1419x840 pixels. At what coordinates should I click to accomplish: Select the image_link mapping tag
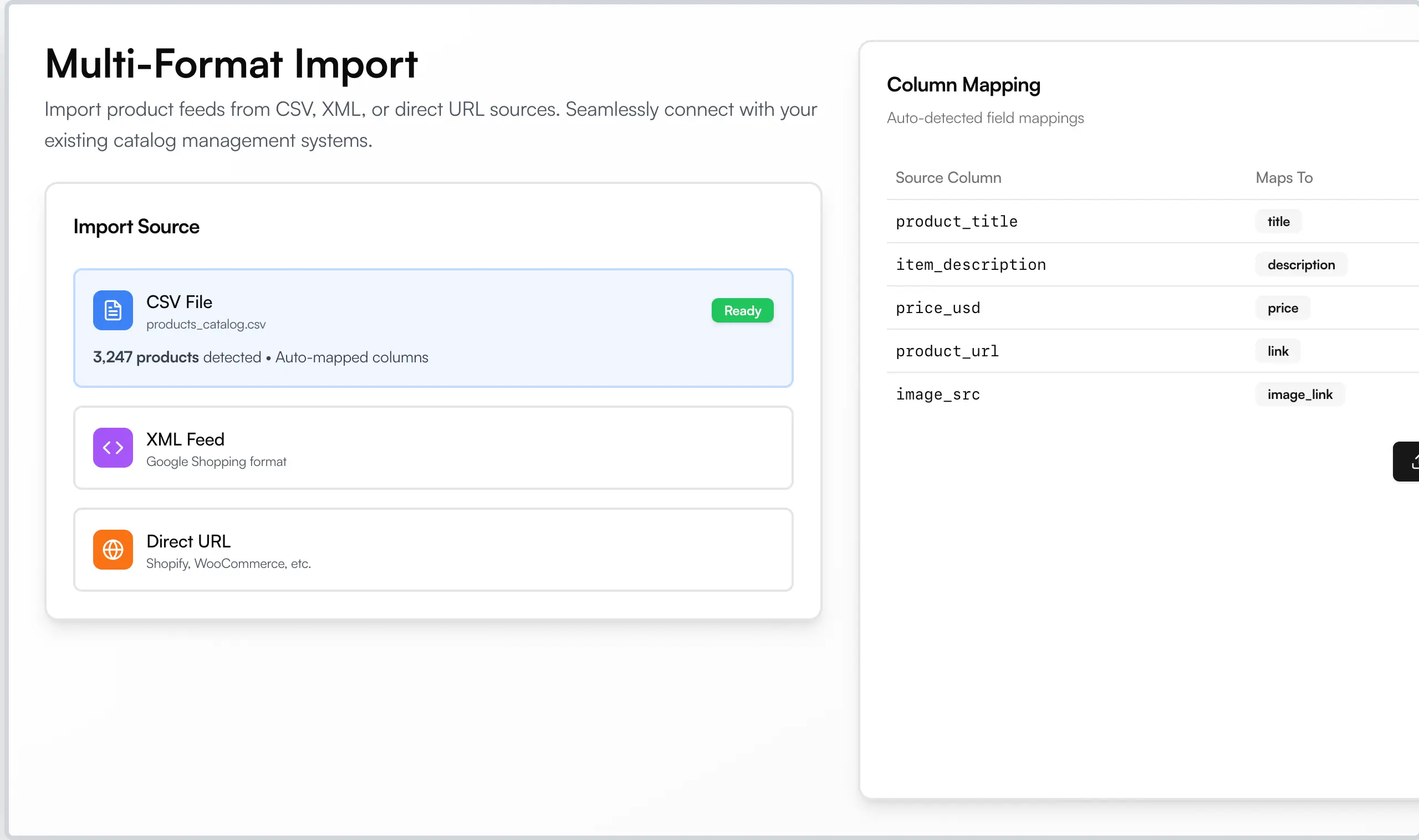pos(1299,394)
